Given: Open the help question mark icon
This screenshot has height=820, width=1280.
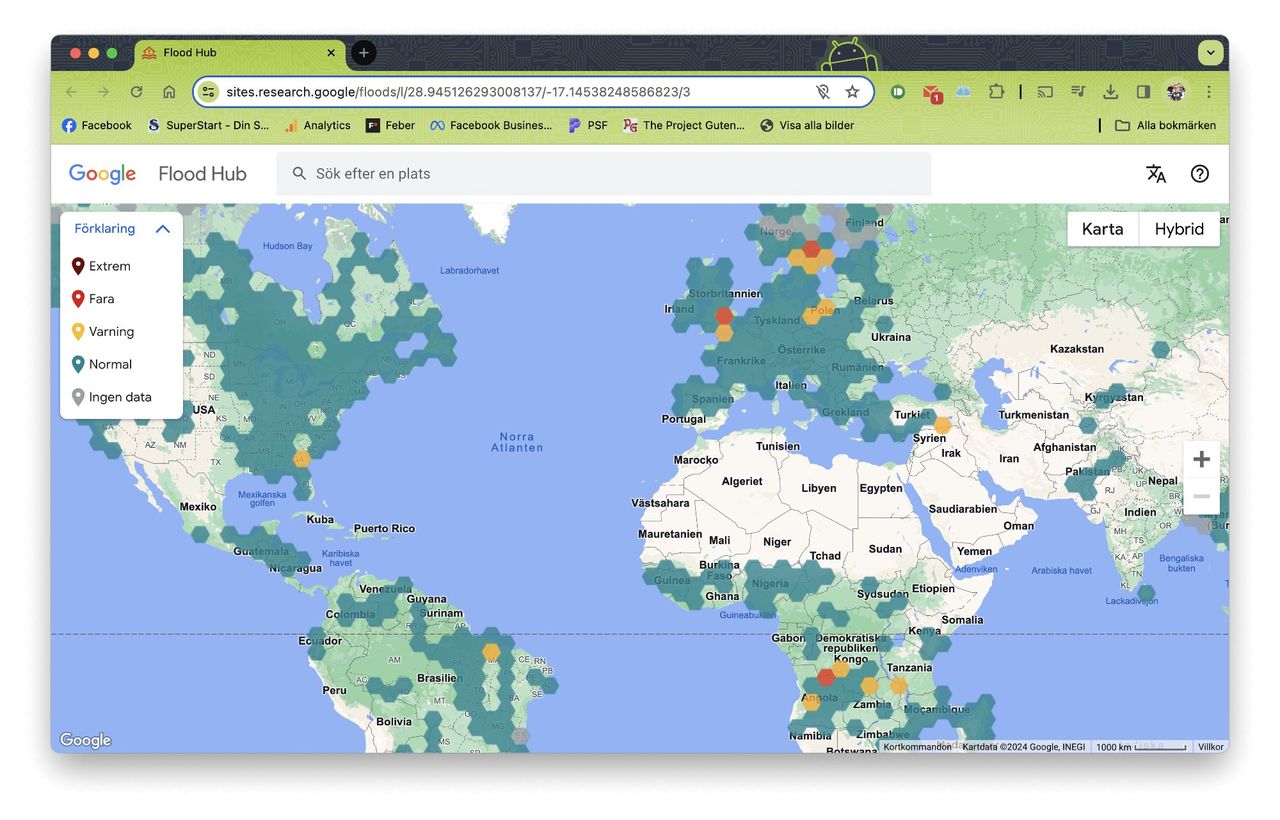Looking at the screenshot, I should pyautogui.click(x=1200, y=174).
